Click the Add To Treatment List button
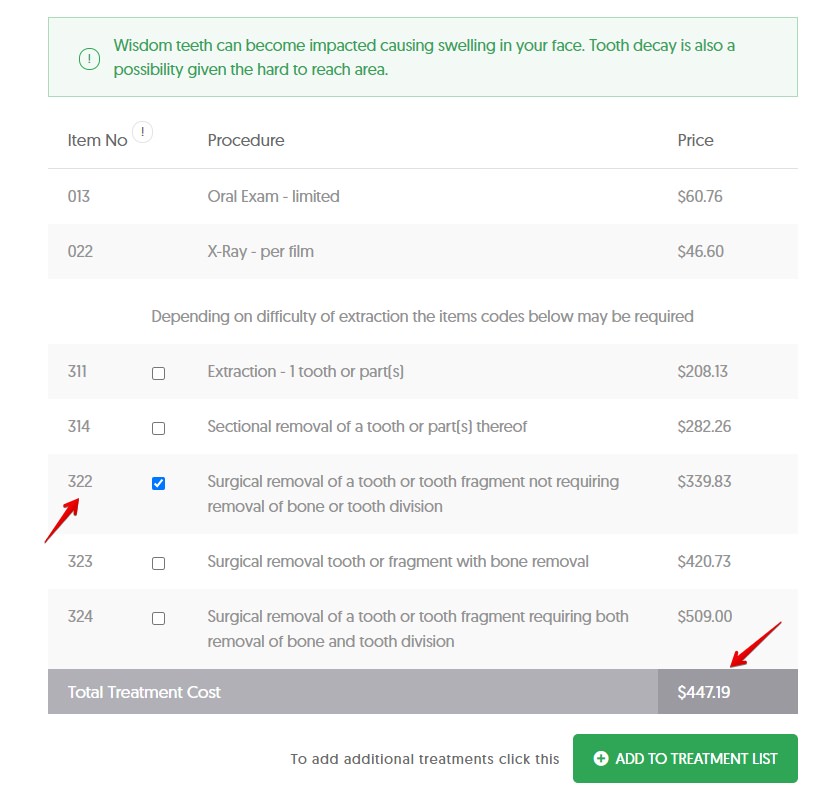This screenshot has height=808, width=820. coord(685,758)
